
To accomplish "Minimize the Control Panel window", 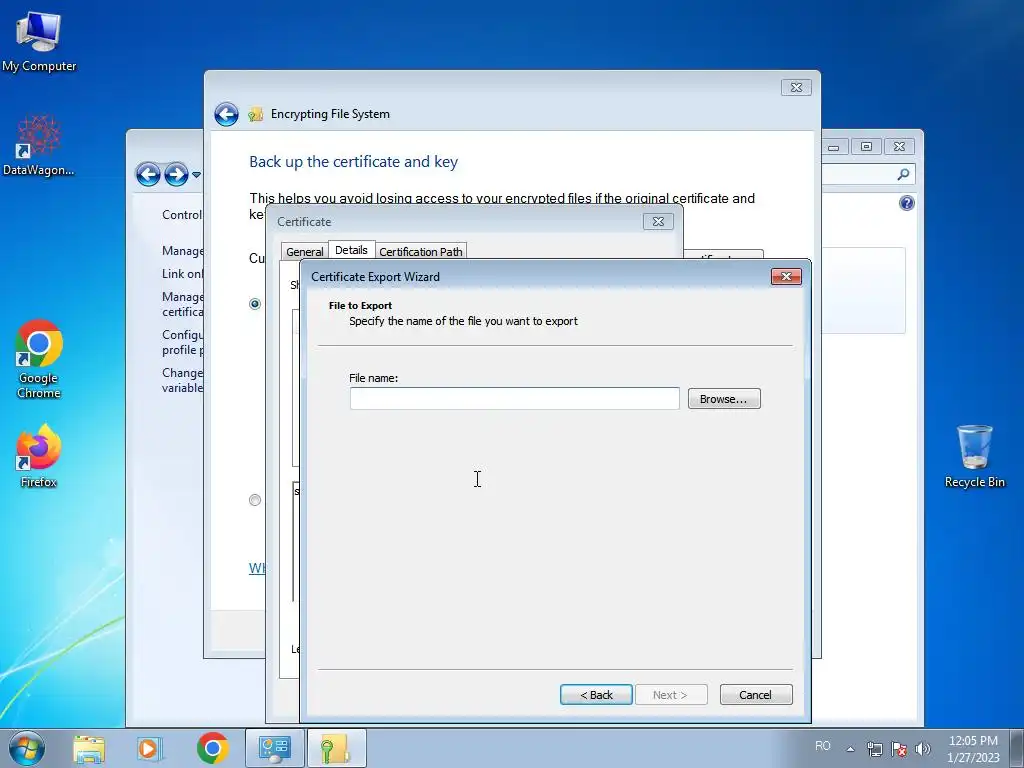I will [833, 146].
